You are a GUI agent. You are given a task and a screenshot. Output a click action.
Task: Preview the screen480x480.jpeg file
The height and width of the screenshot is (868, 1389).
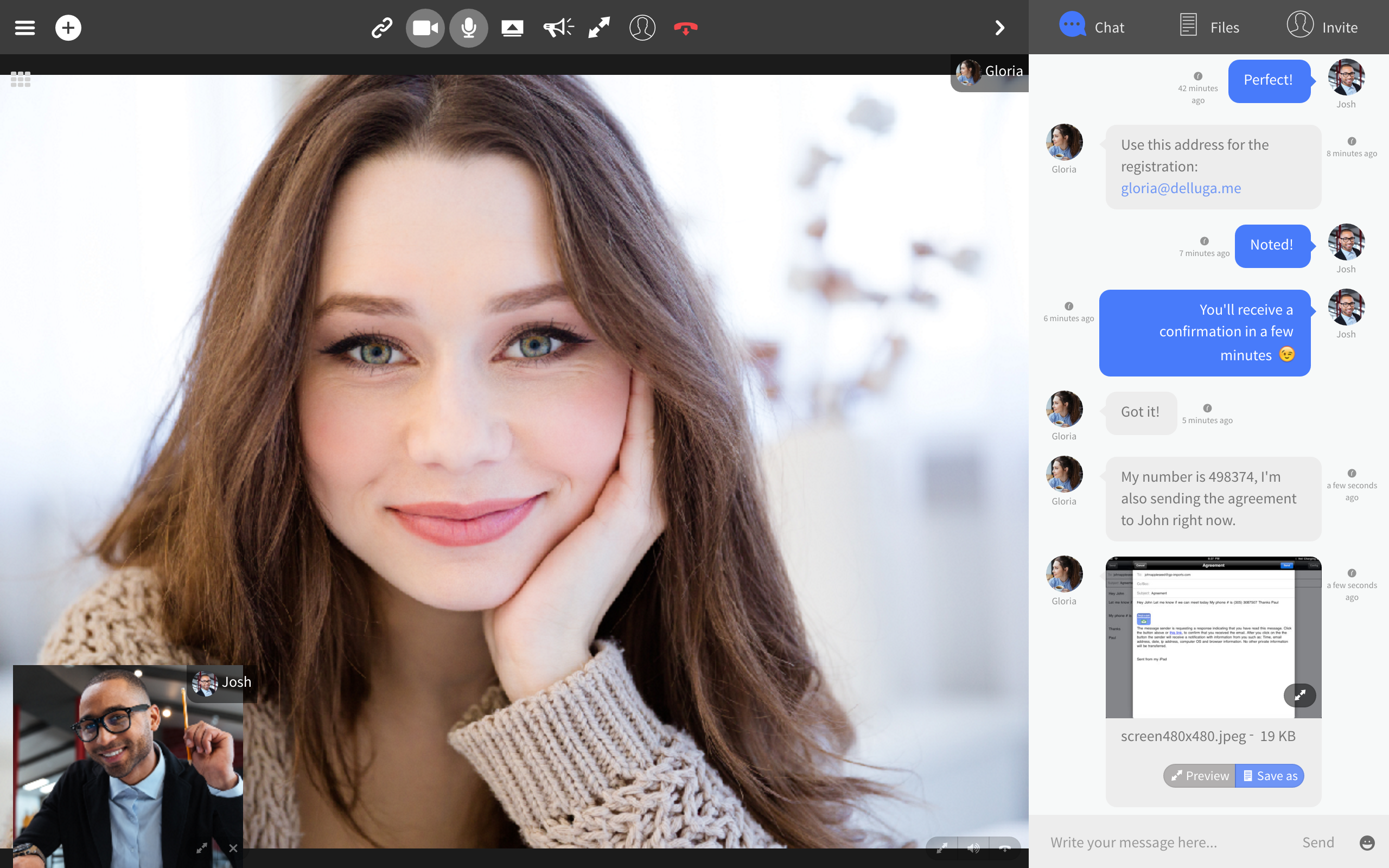[x=1200, y=776]
